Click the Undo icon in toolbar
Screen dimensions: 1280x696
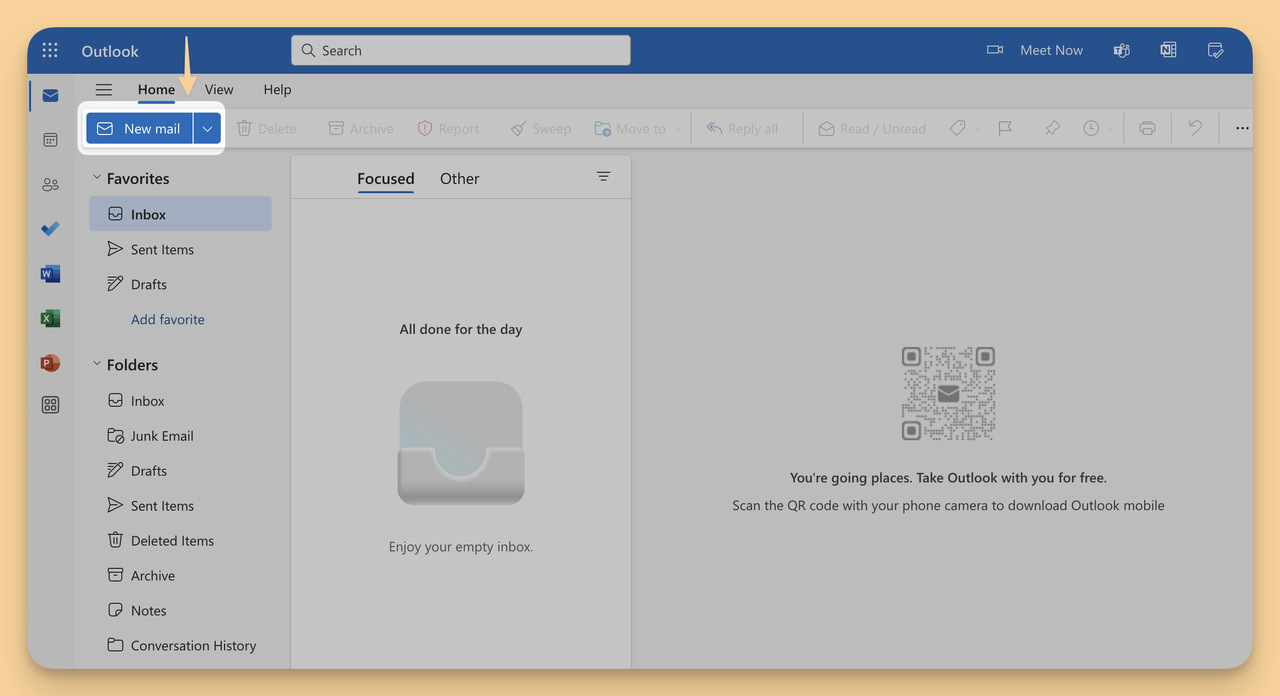coord(1195,128)
